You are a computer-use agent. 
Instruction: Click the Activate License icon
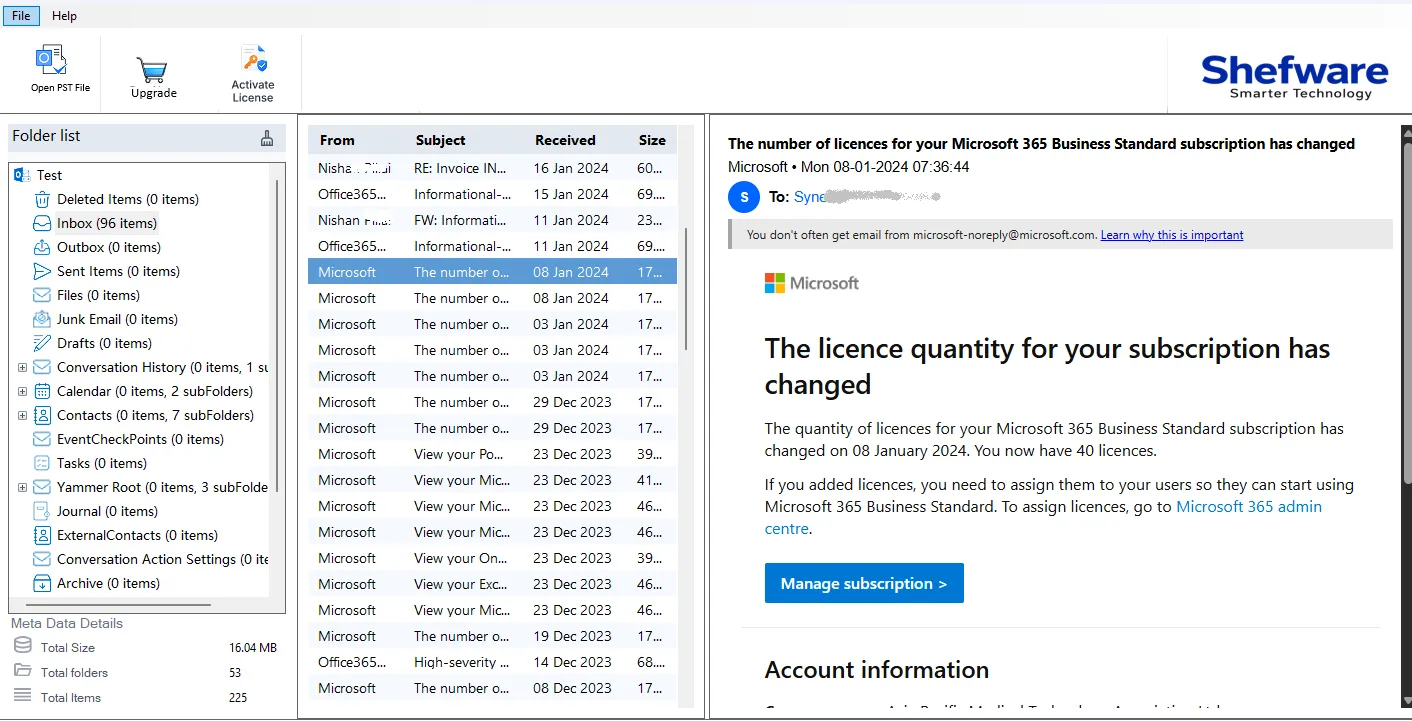[x=253, y=59]
